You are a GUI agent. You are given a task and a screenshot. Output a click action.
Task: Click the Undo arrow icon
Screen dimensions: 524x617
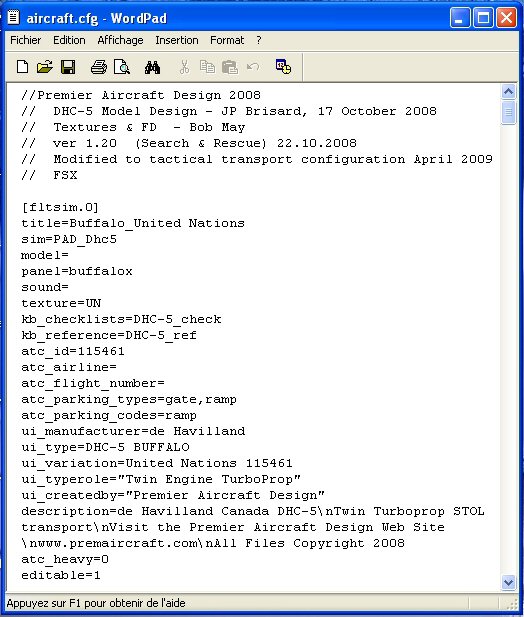pos(253,67)
